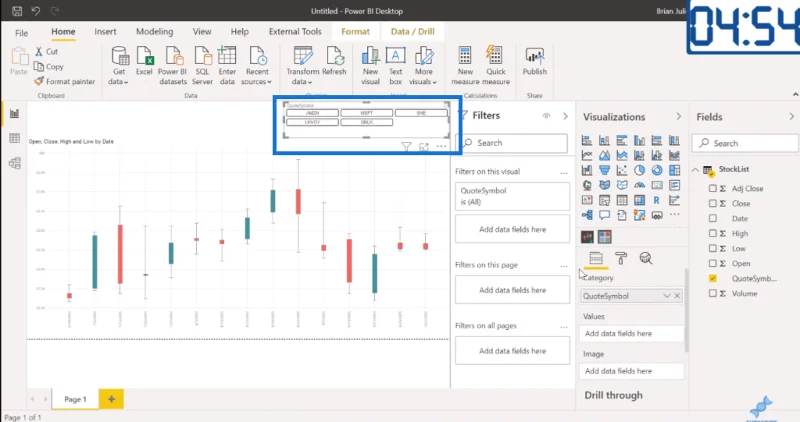Select the Funnel visualization icon

(605, 170)
